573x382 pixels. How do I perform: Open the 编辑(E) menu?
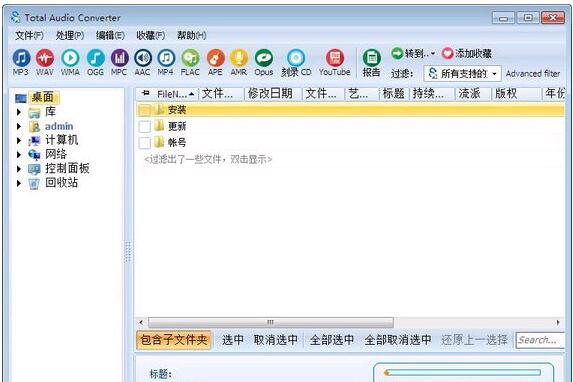(110, 35)
